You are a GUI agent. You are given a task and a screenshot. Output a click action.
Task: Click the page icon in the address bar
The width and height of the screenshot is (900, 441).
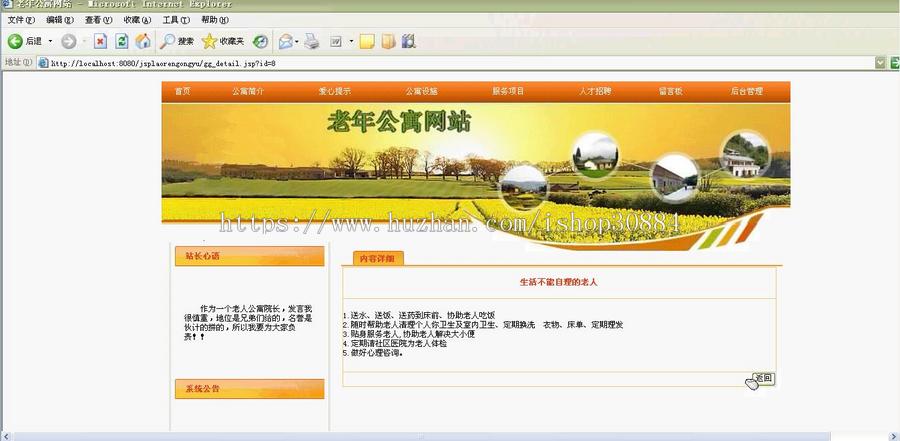pos(43,63)
